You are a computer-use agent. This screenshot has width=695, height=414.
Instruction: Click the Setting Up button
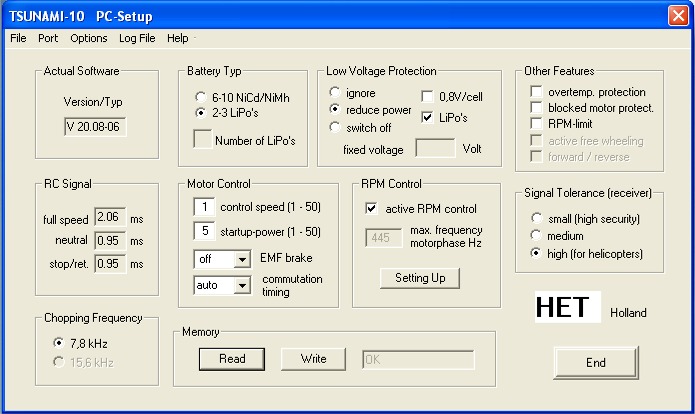(x=420, y=278)
